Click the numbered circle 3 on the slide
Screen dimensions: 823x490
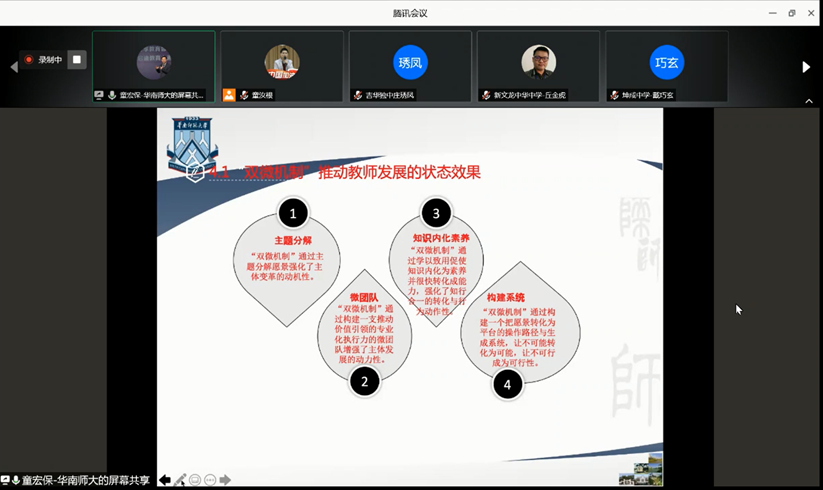coord(436,214)
